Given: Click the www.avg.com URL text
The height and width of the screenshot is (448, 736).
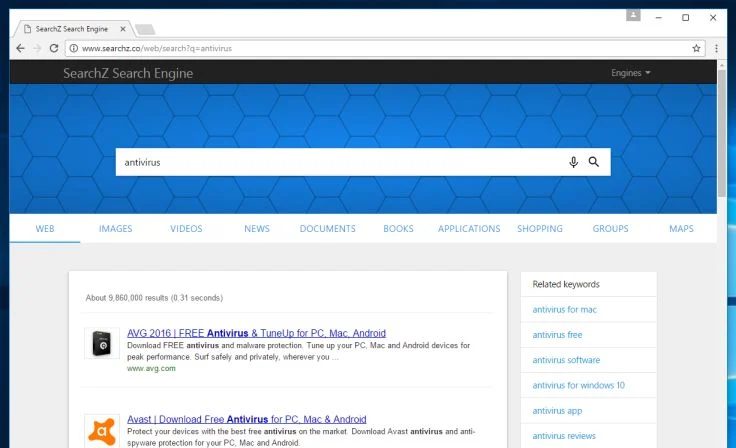Looking at the screenshot, I should [x=151, y=369].
